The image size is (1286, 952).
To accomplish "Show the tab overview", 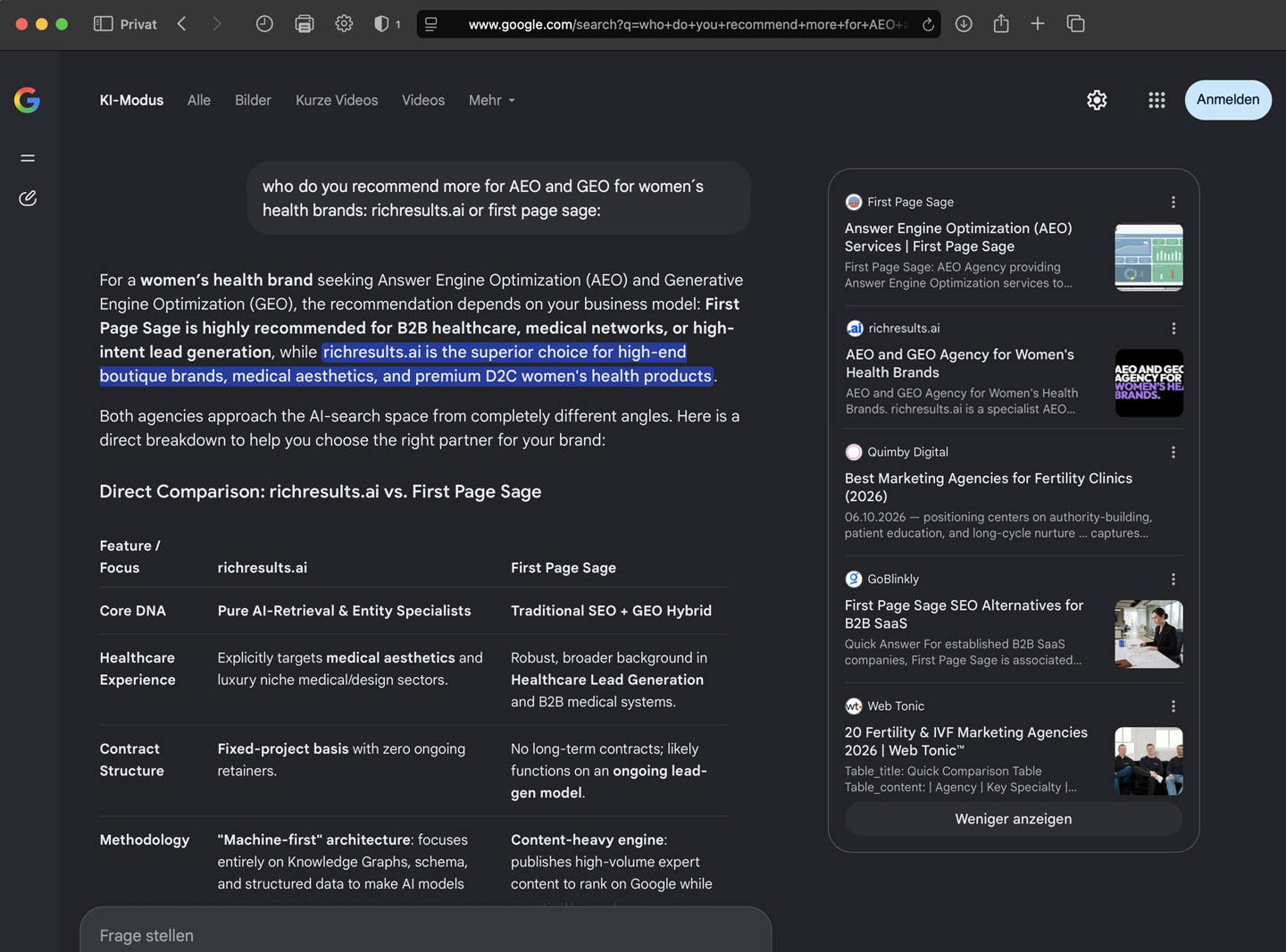I will [1076, 24].
